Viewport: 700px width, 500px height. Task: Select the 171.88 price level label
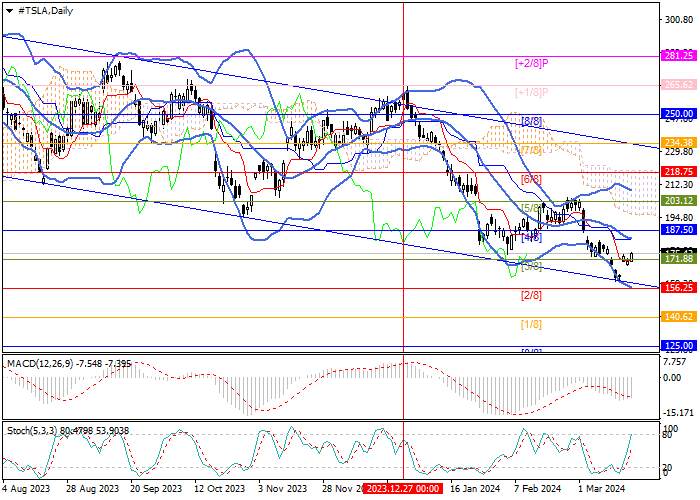[678, 259]
